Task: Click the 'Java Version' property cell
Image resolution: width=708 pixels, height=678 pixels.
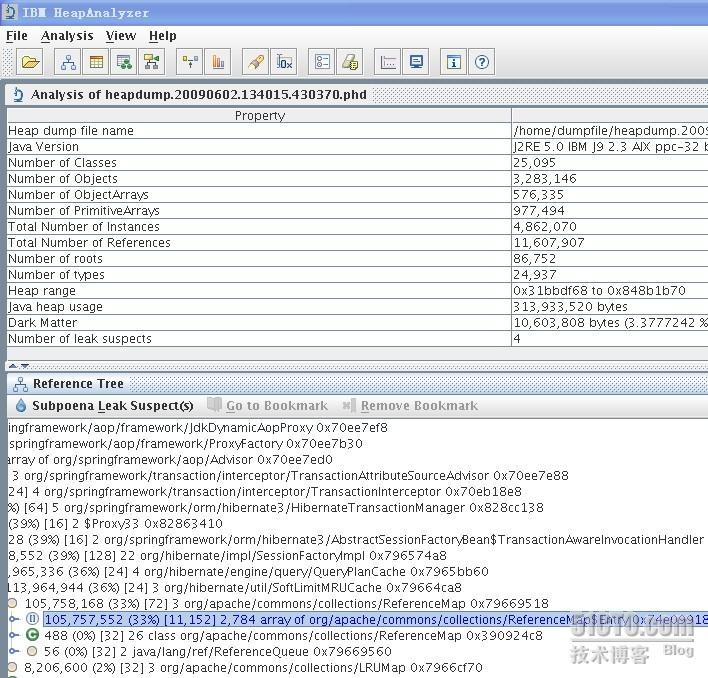Action: coord(259,147)
